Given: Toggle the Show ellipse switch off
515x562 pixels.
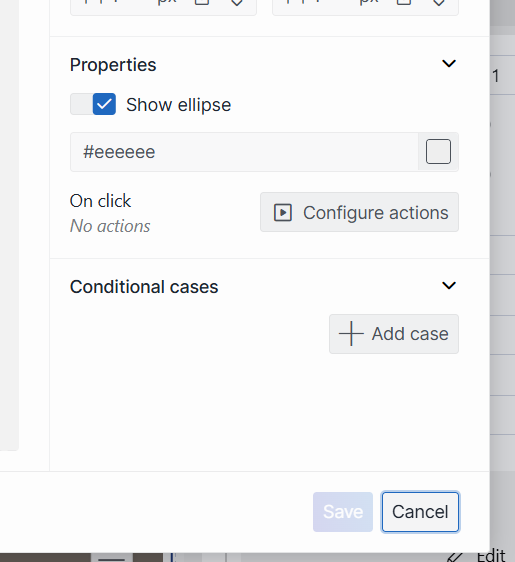Looking at the screenshot, I should [93, 104].
